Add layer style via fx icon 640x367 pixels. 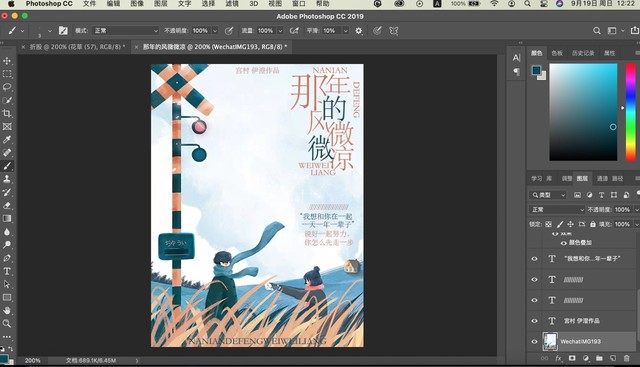tap(558, 358)
